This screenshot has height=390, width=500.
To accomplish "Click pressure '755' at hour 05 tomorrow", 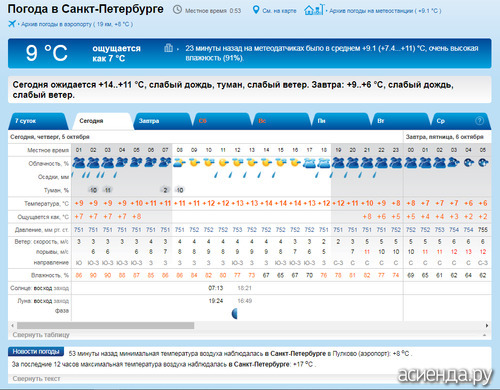I will click(483, 230).
